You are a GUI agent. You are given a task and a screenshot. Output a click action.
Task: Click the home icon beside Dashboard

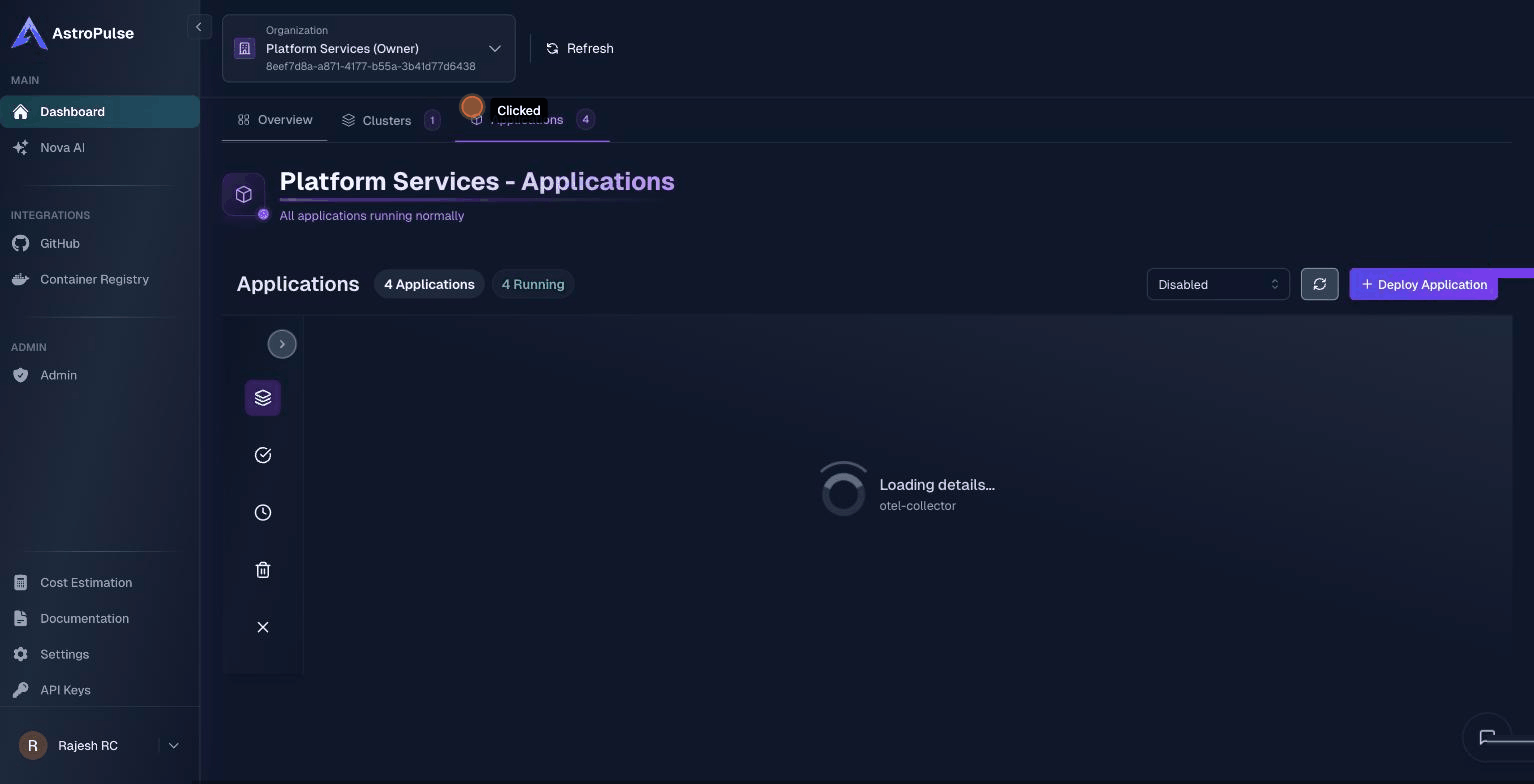(20, 111)
